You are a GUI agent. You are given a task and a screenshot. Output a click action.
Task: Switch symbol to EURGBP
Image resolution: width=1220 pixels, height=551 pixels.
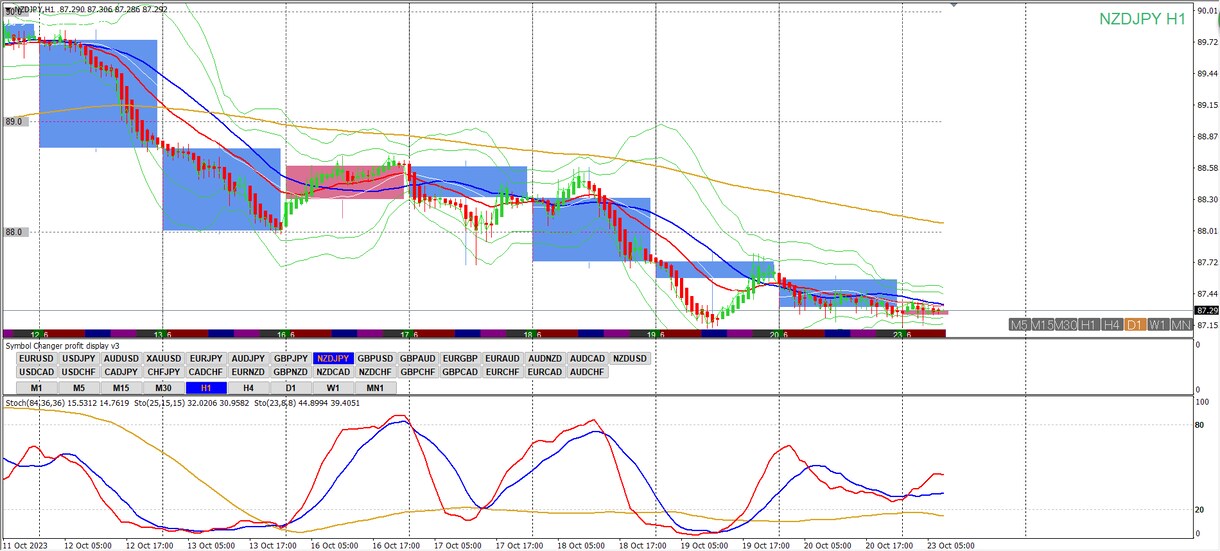click(460, 358)
